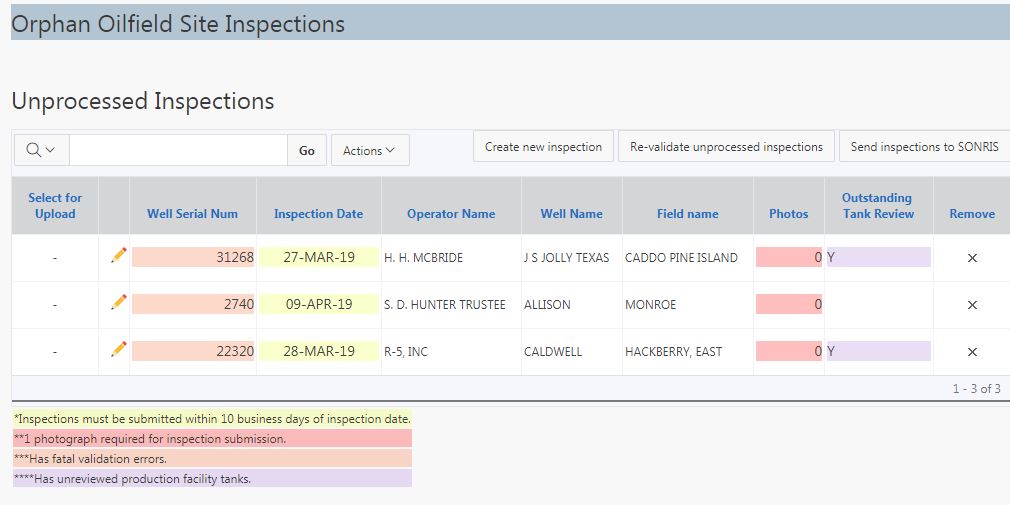Click the pencil edit icon for well 22320

click(x=119, y=349)
